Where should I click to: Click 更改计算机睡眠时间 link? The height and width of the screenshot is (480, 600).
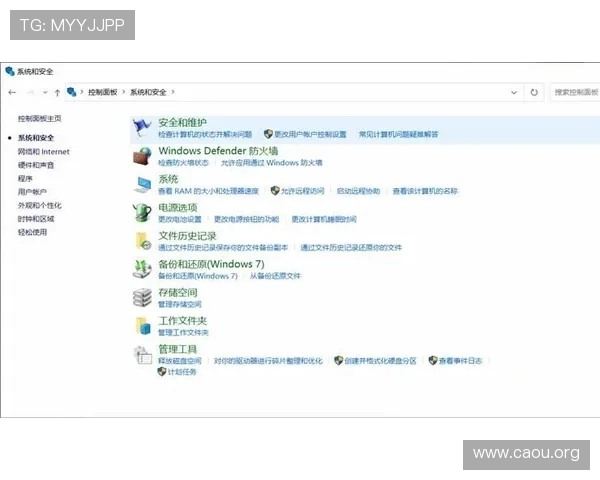click(x=324, y=219)
